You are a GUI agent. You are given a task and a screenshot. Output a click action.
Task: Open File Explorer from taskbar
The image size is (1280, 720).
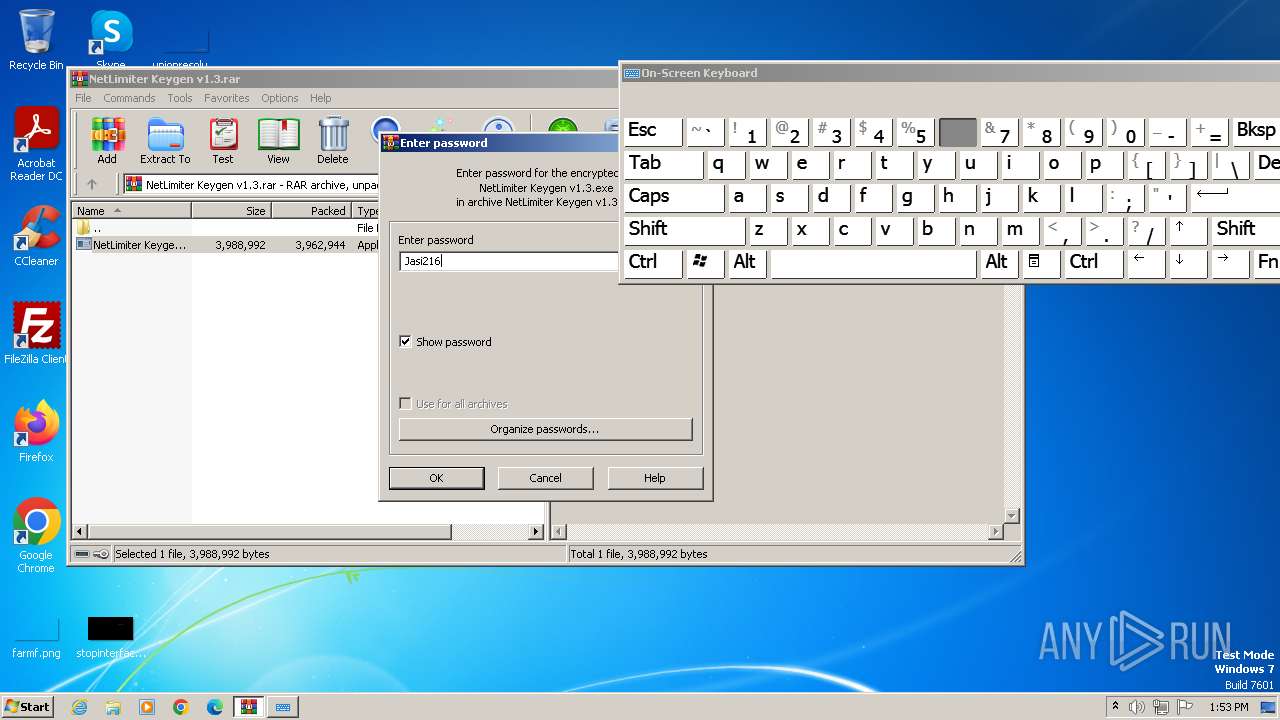point(113,707)
